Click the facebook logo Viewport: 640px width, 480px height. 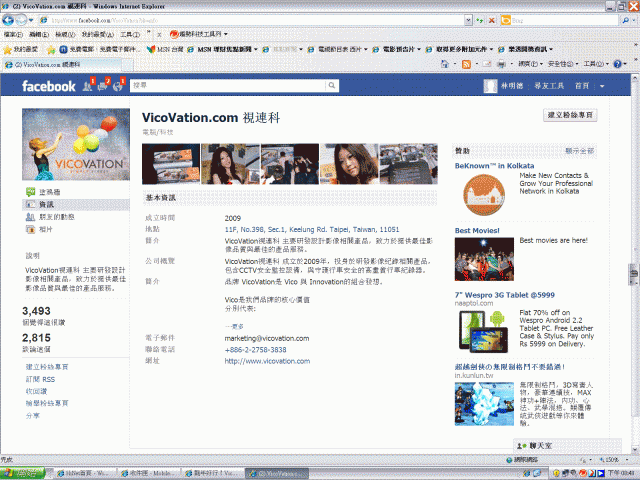click(49, 86)
